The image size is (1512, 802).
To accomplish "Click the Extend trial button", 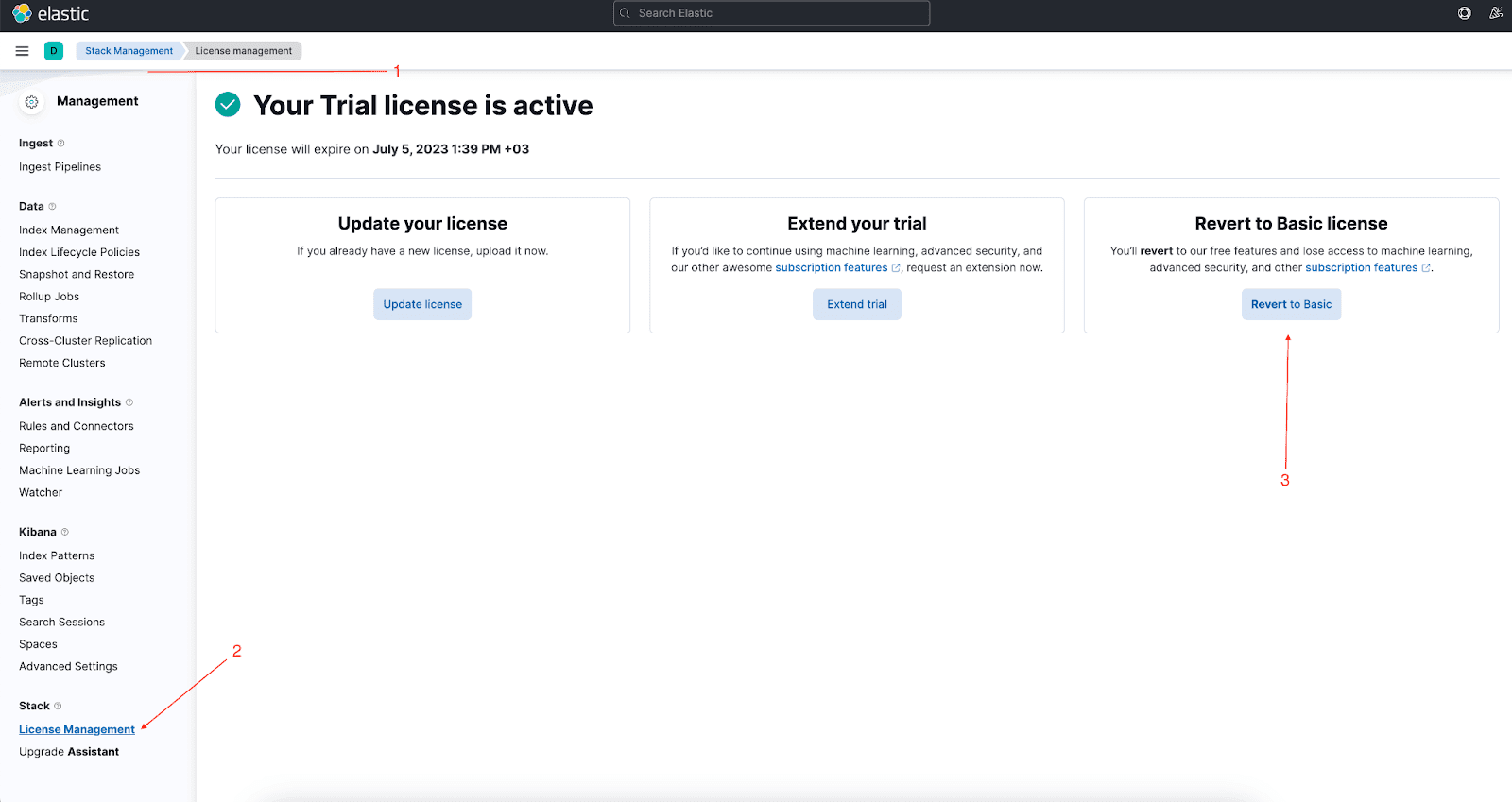I will (857, 304).
